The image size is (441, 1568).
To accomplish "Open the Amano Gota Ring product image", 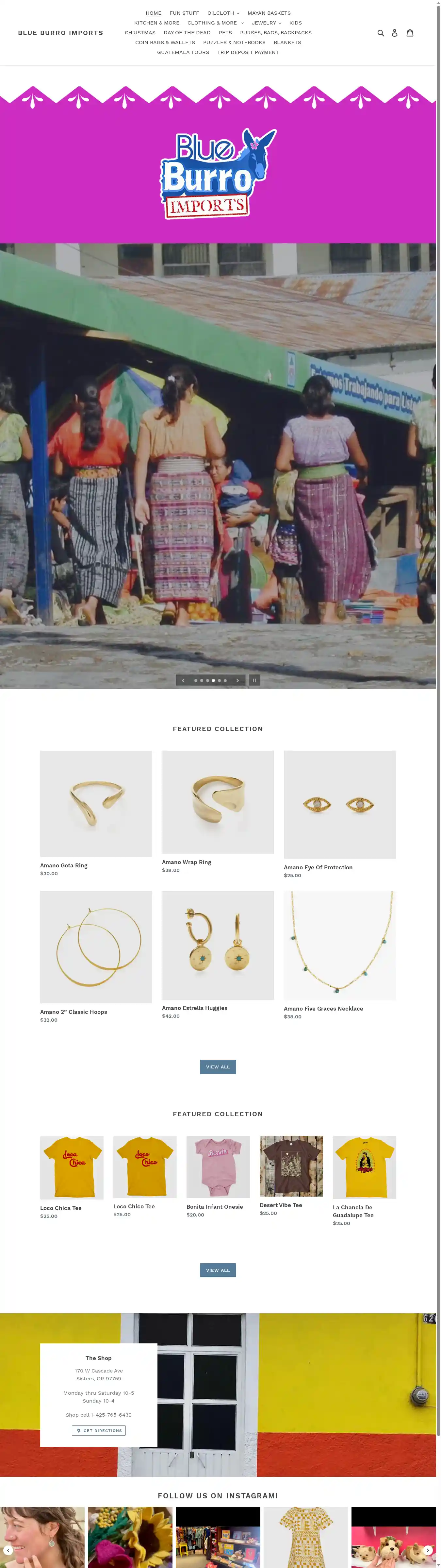I will (x=96, y=804).
